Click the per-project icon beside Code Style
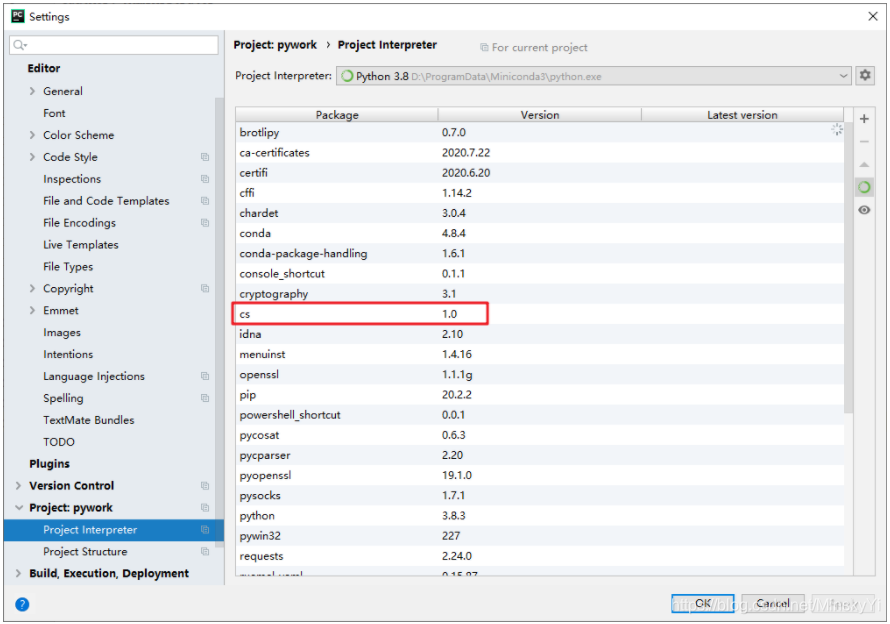Screen dimensions: 890x624 (x=205, y=157)
